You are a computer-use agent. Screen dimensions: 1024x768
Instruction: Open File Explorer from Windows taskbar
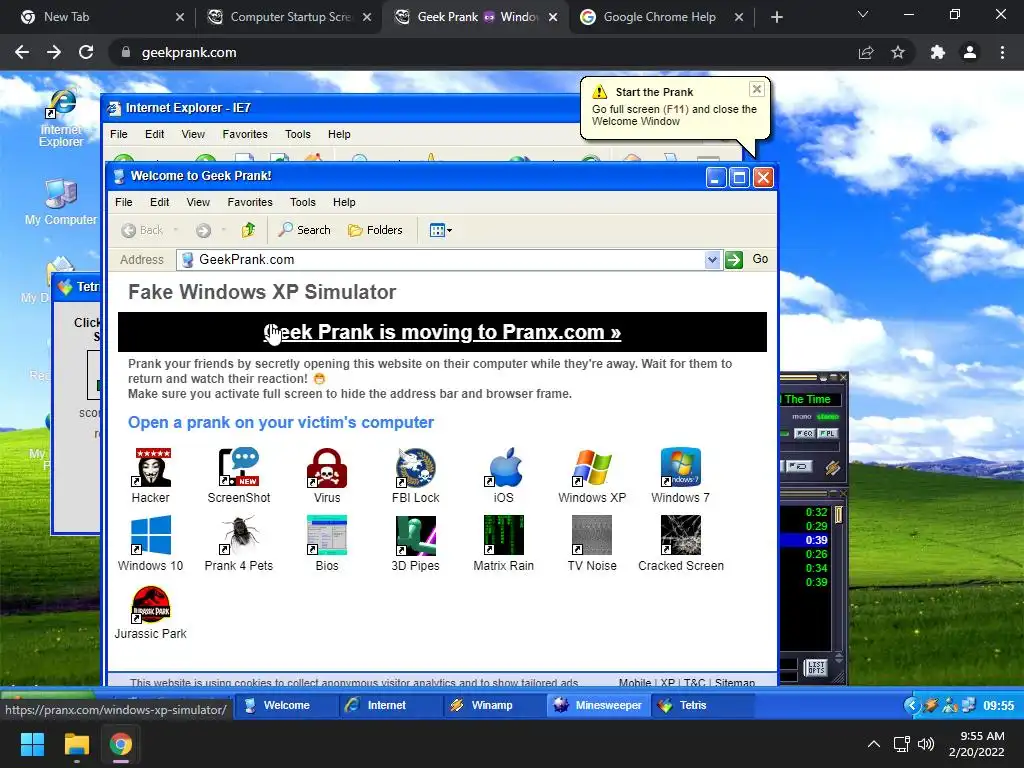click(76, 744)
